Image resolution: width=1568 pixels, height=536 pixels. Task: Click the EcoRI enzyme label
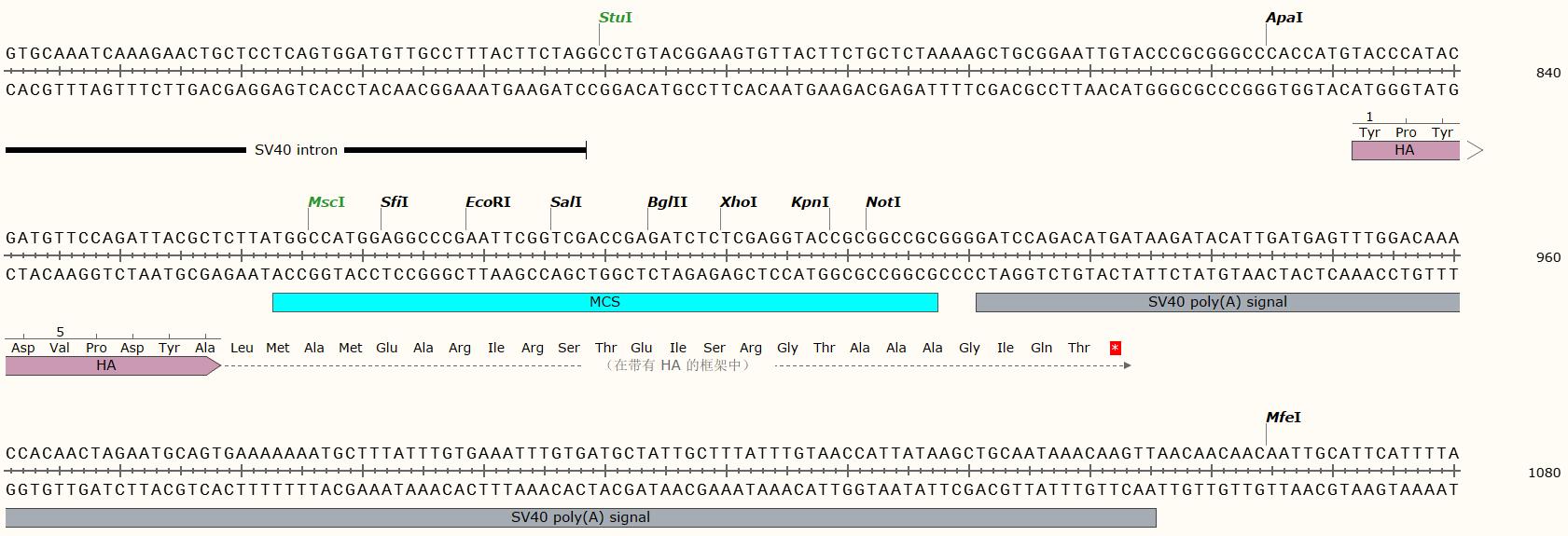[x=488, y=202]
